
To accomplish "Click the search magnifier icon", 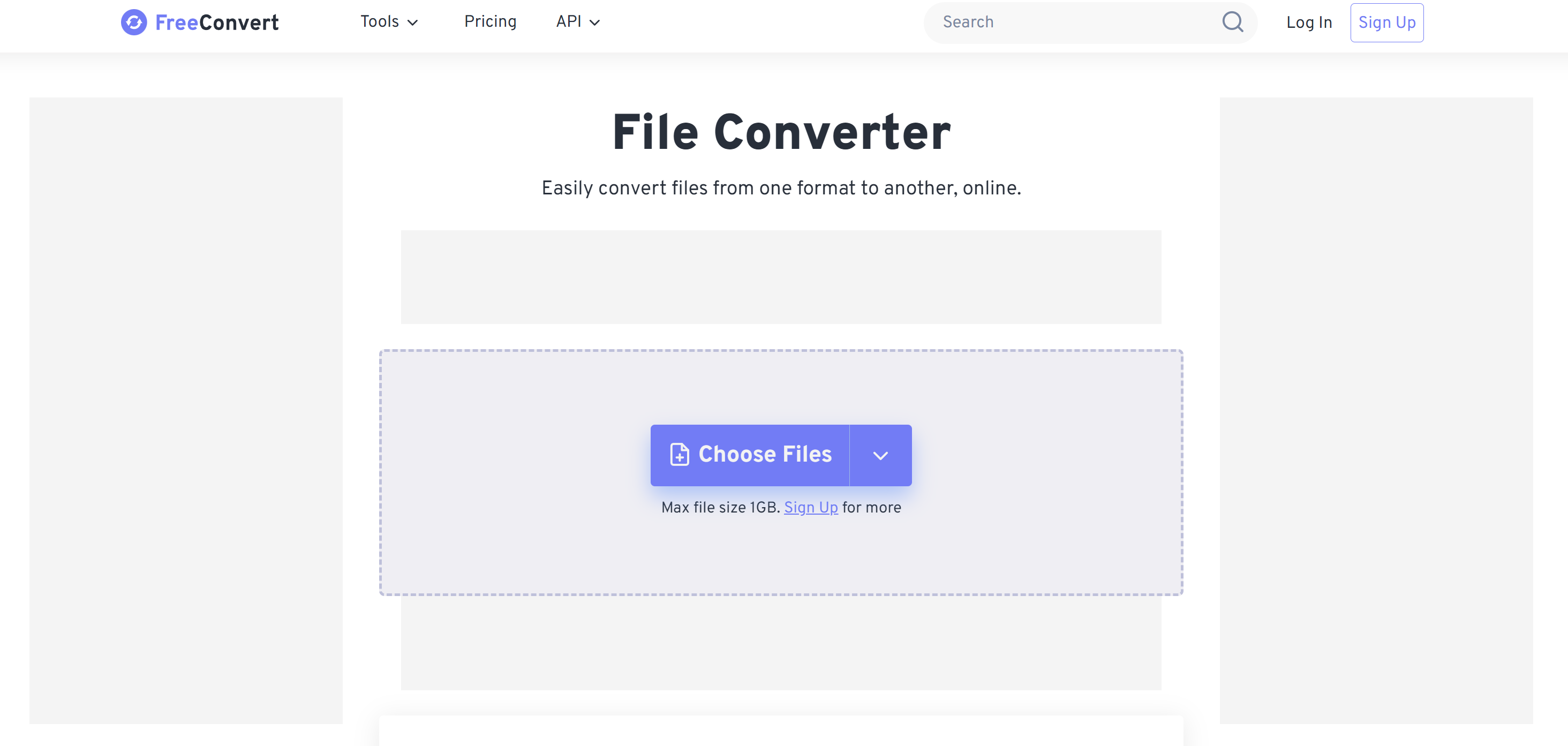I will [1232, 22].
